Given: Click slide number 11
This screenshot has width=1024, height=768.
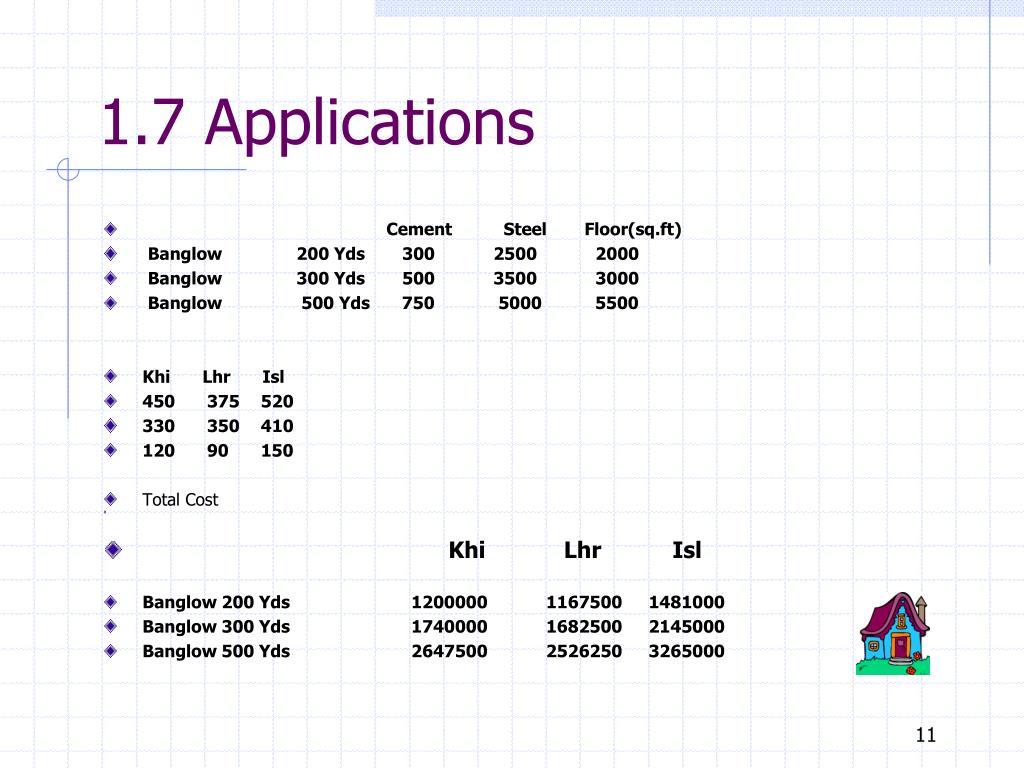Looking at the screenshot, I should pyautogui.click(x=925, y=735).
